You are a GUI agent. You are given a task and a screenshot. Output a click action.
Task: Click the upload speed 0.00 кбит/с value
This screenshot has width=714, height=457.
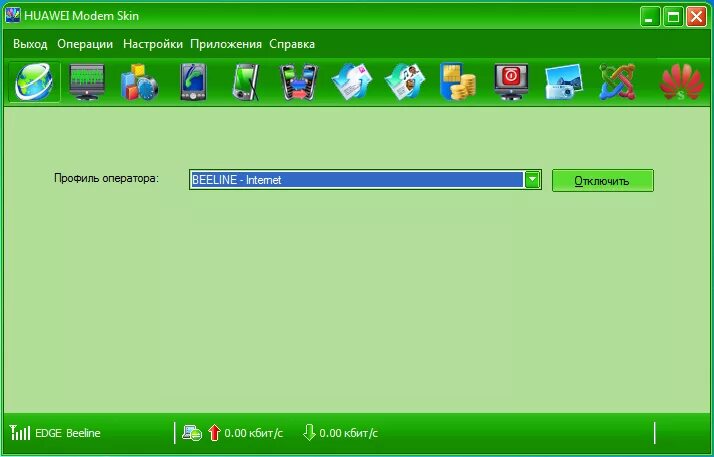pyautogui.click(x=254, y=433)
